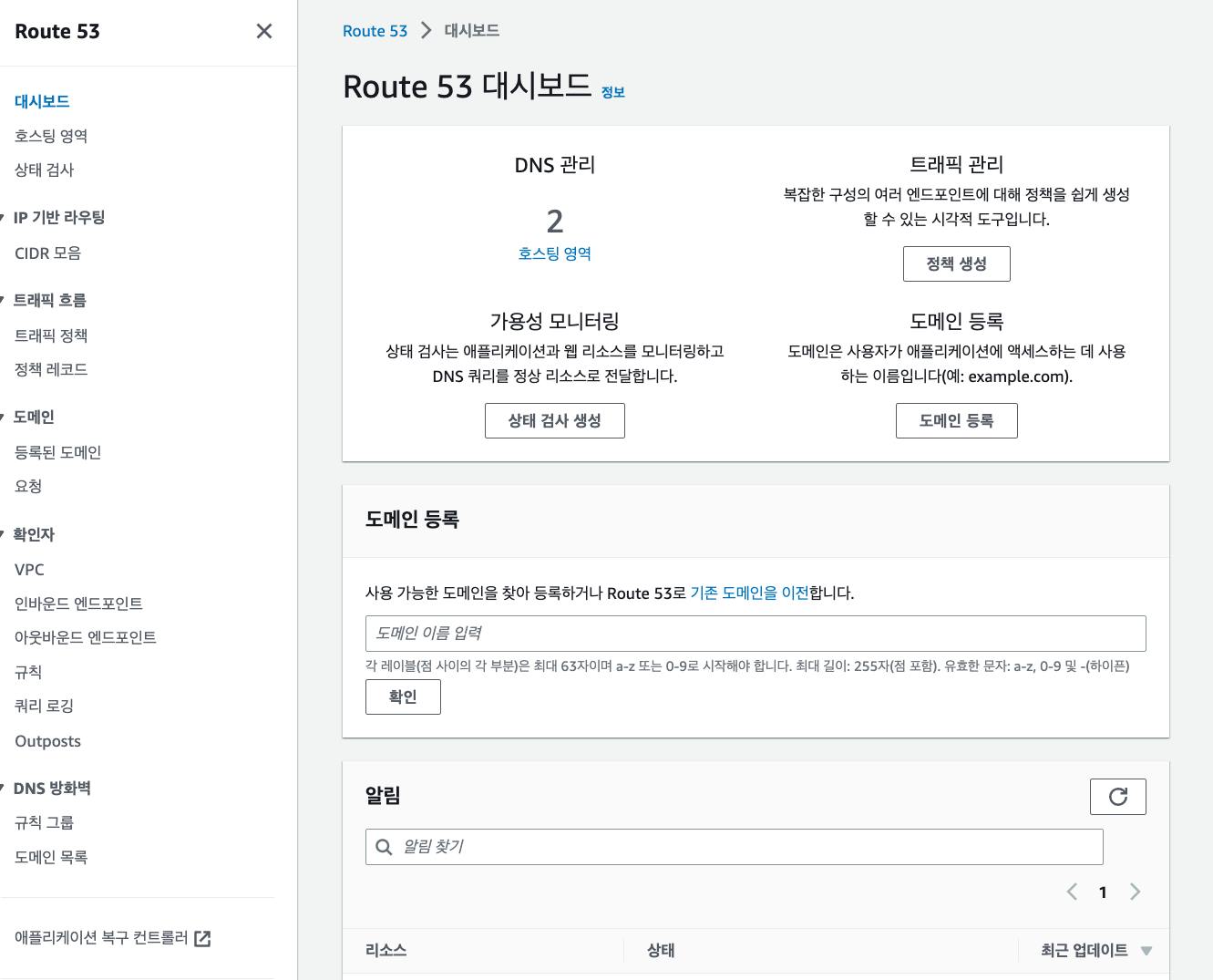Screen dimensions: 1213x980
Task: Open 애플리케이션 복구 컨트롤러 link
Action: [101, 938]
